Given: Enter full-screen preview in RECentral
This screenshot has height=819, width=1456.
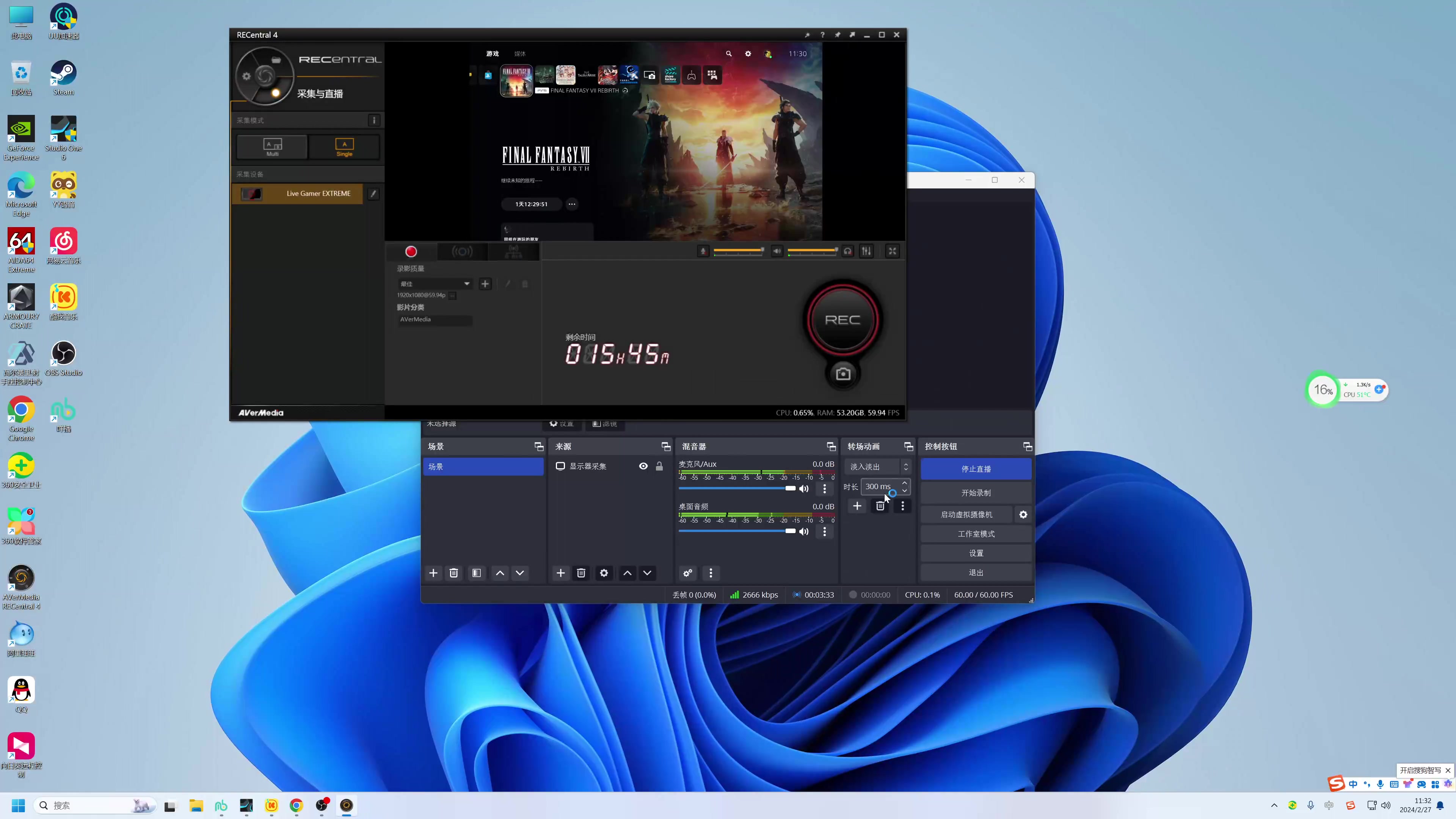Looking at the screenshot, I should click(893, 251).
